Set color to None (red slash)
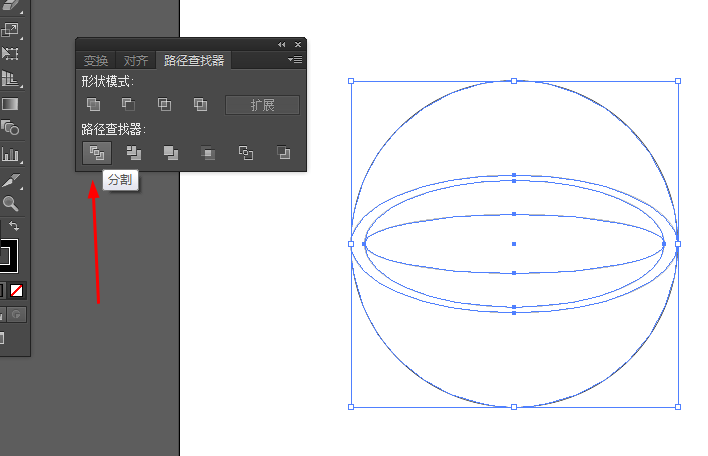The image size is (708, 456). (x=16, y=290)
